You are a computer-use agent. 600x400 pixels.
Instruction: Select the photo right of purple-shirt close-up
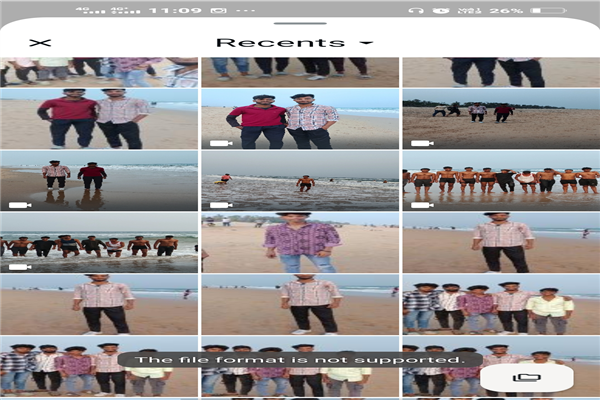(x=500, y=242)
